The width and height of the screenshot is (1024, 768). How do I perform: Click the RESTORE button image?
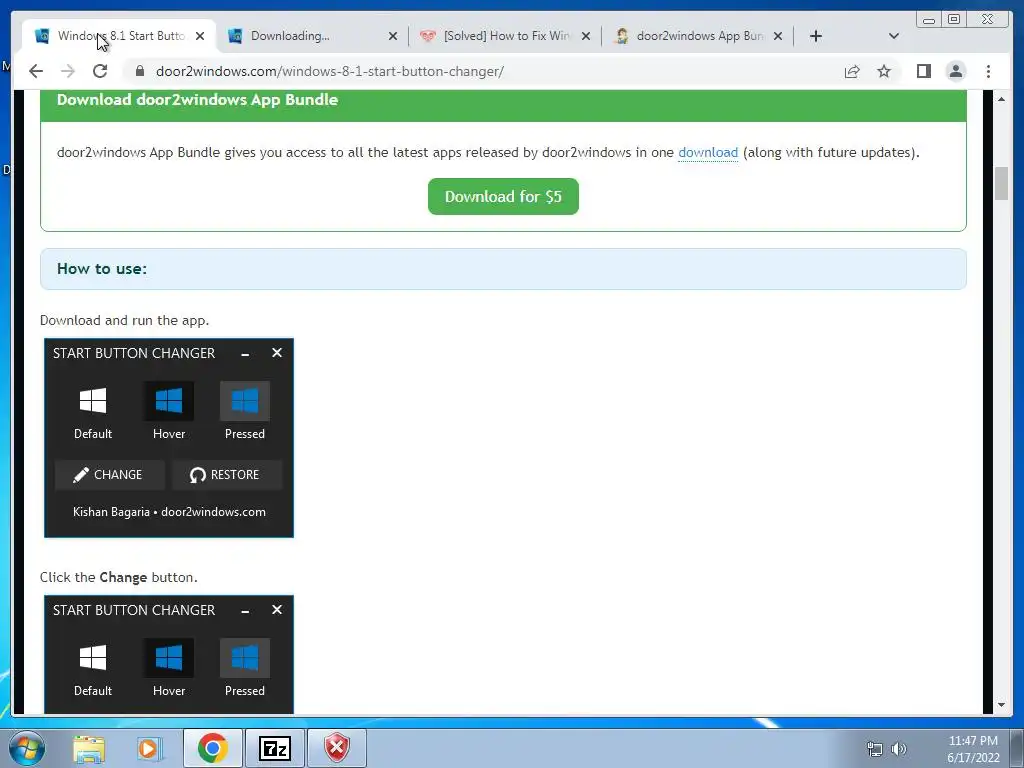pos(227,475)
